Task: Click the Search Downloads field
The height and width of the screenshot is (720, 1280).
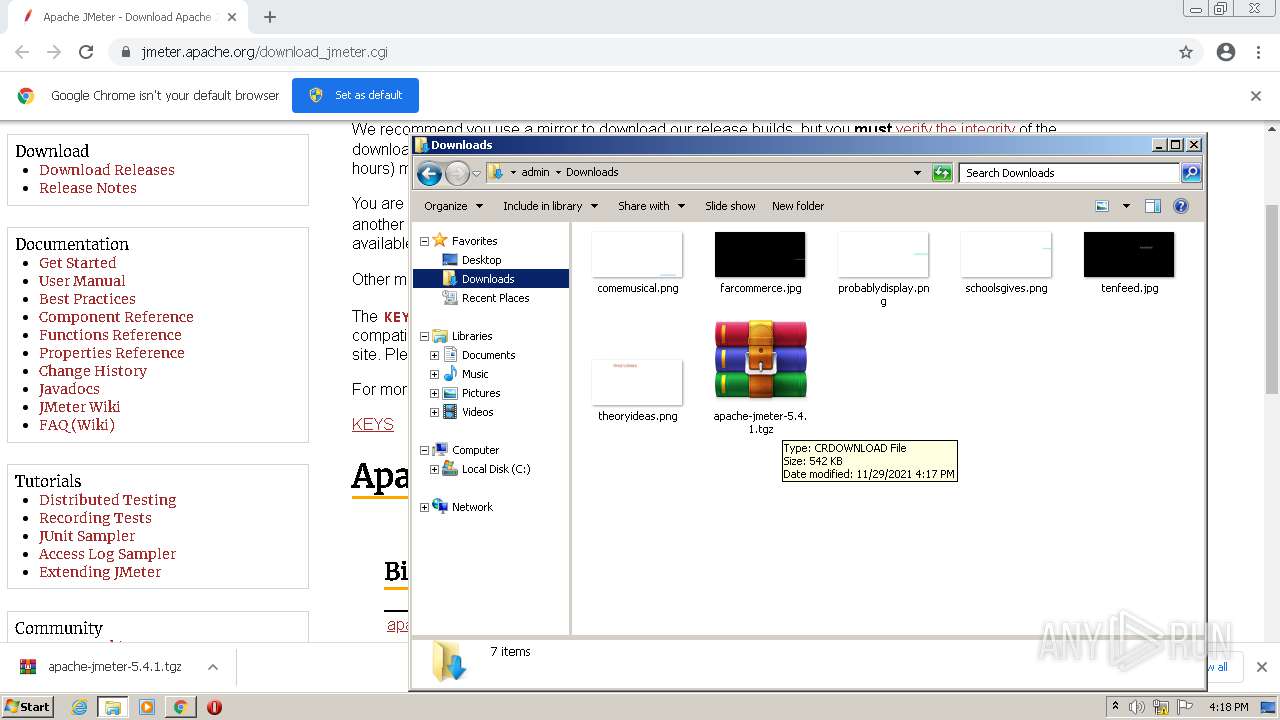Action: coord(1069,173)
